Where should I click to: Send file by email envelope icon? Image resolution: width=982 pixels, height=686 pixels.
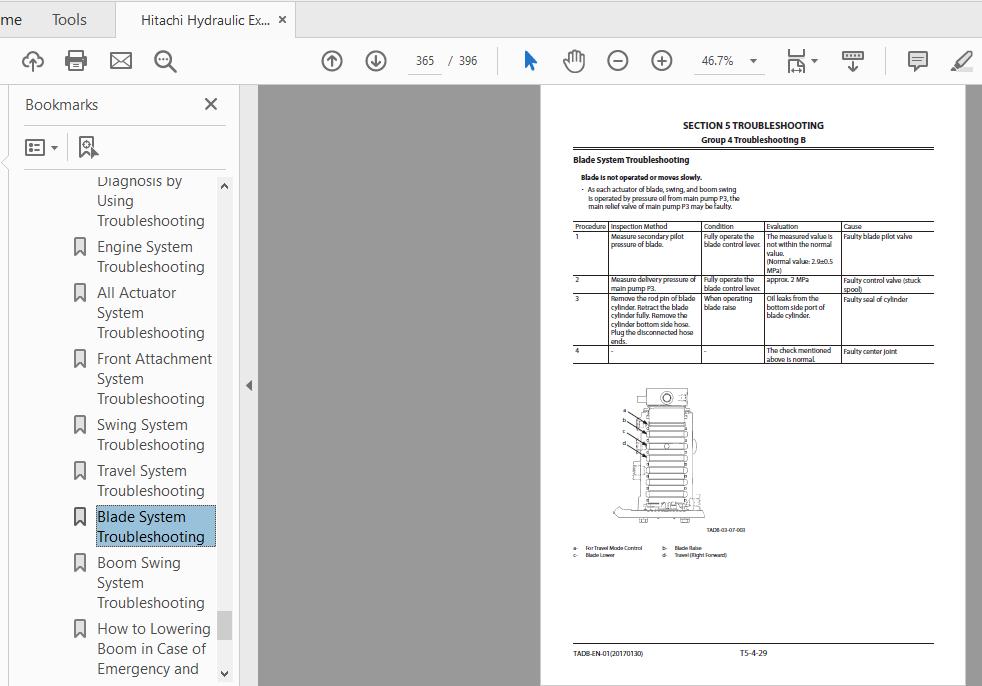[121, 61]
